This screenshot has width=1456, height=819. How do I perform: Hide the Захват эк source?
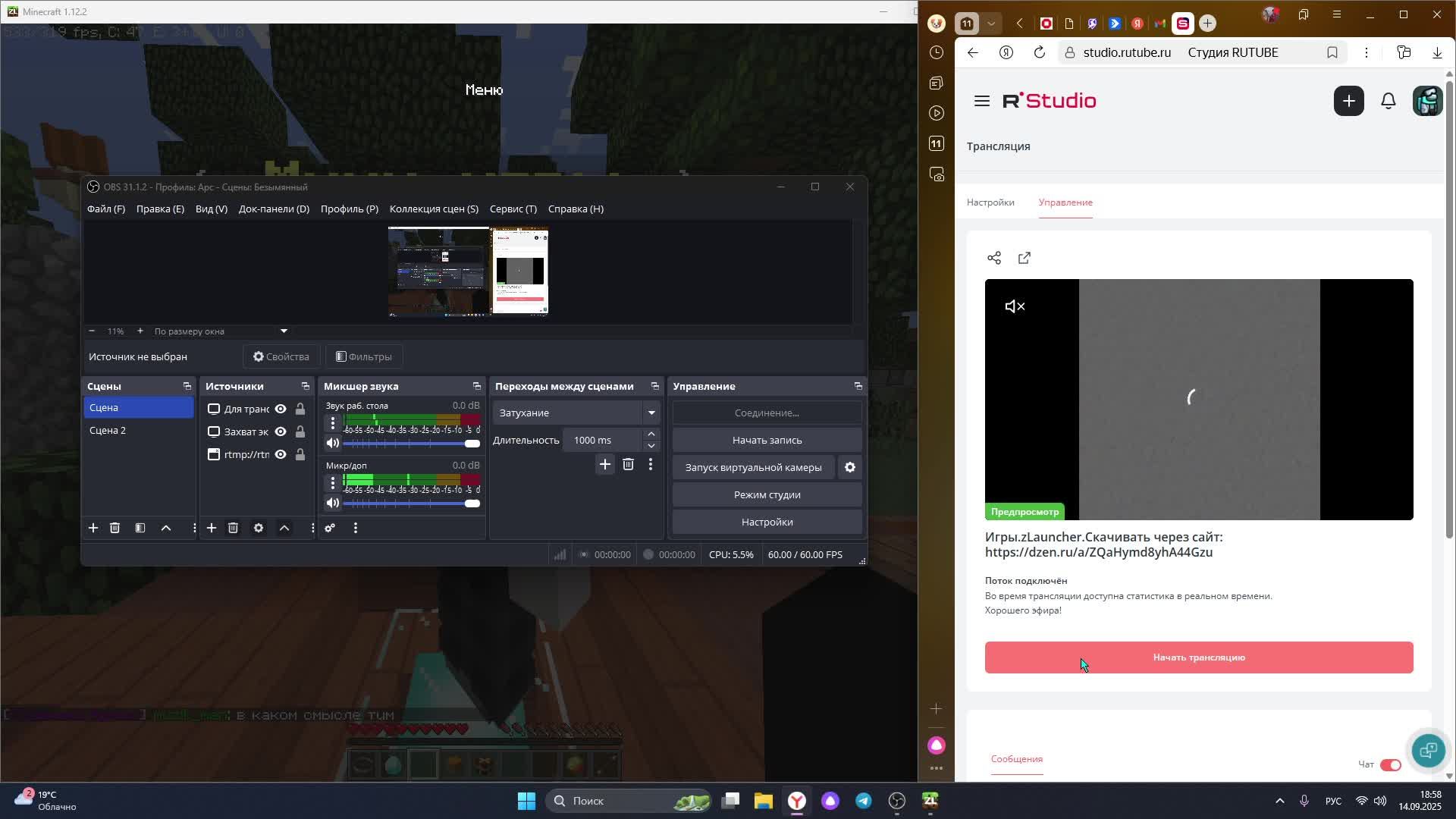pos(281,432)
